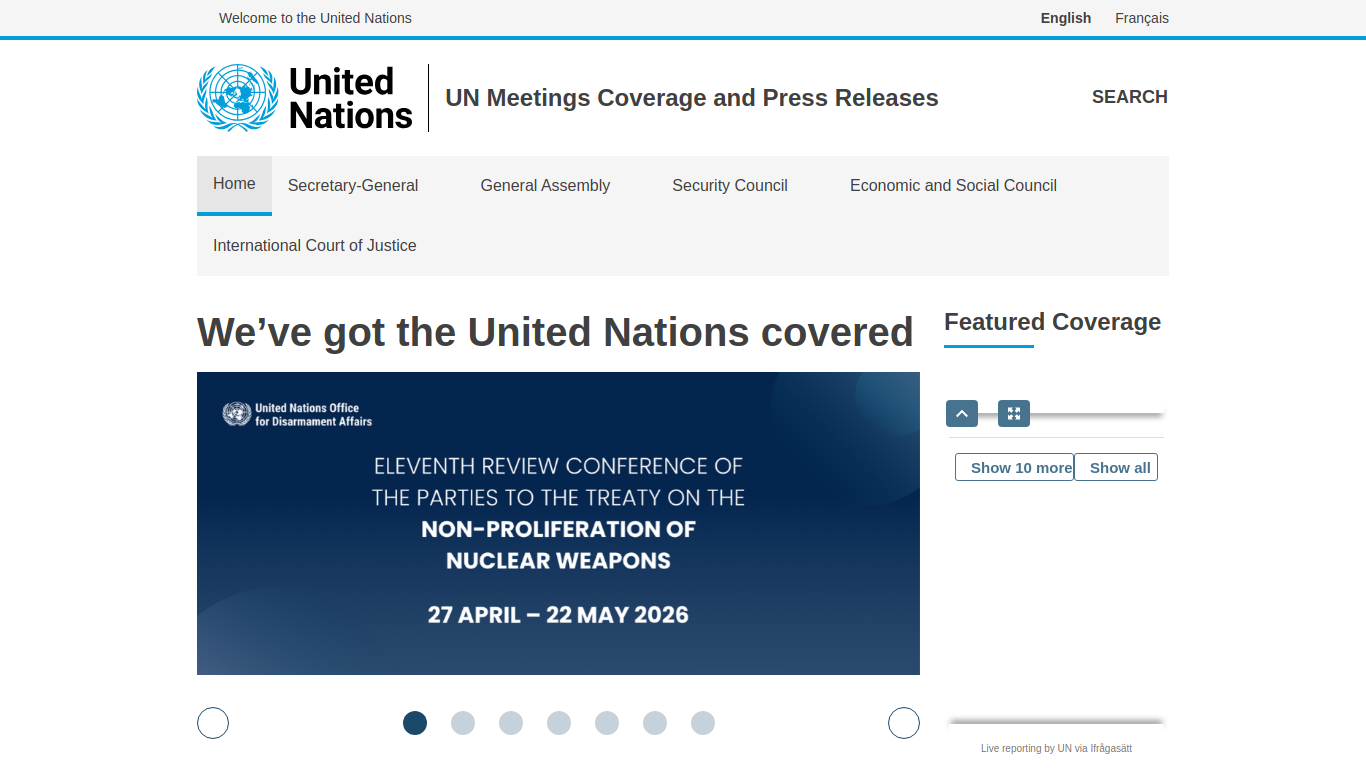Select the English language link
The image size is (1366, 768).
click(x=1066, y=18)
